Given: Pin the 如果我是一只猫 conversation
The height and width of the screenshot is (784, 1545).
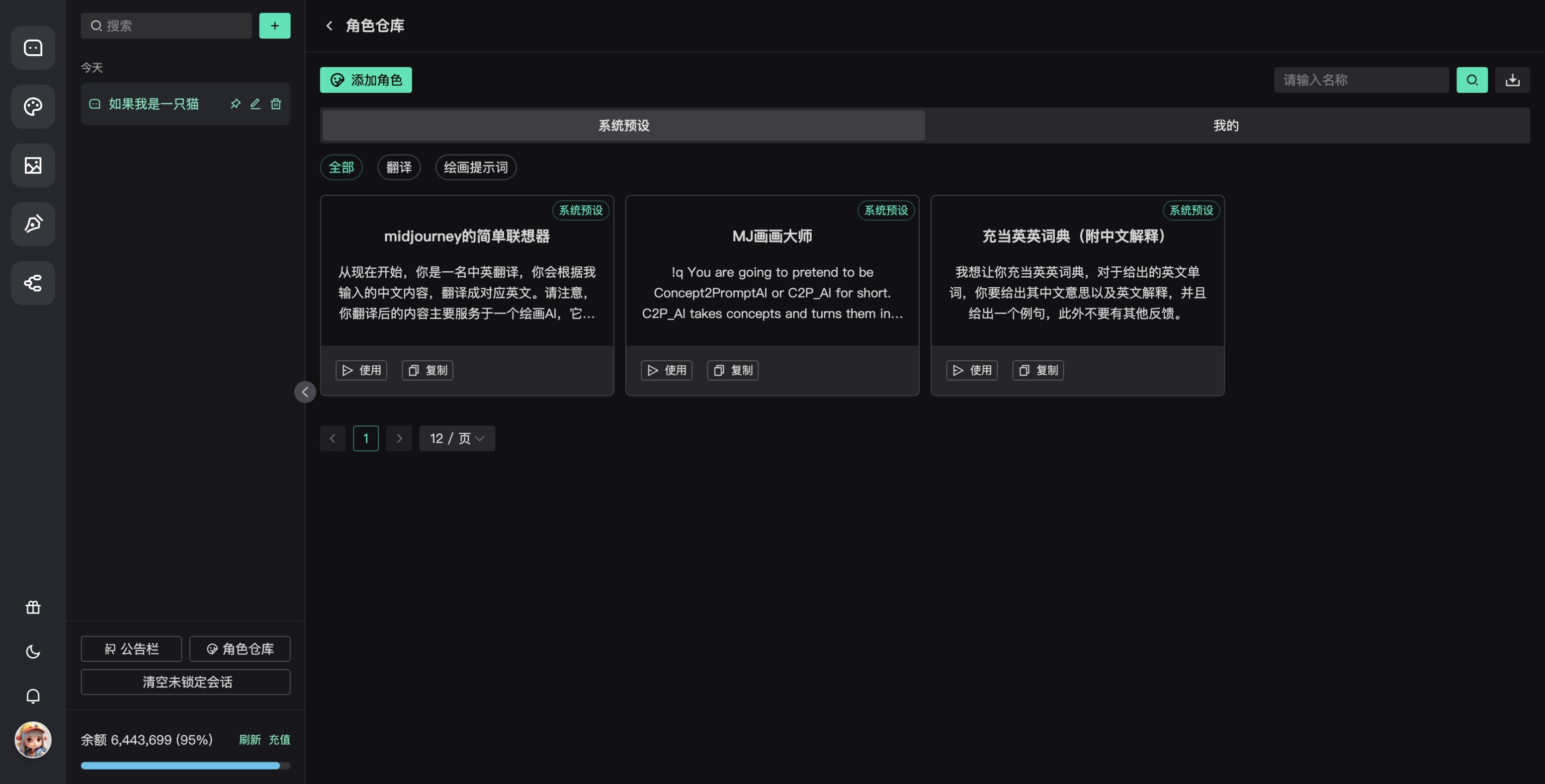Looking at the screenshot, I should [235, 104].
